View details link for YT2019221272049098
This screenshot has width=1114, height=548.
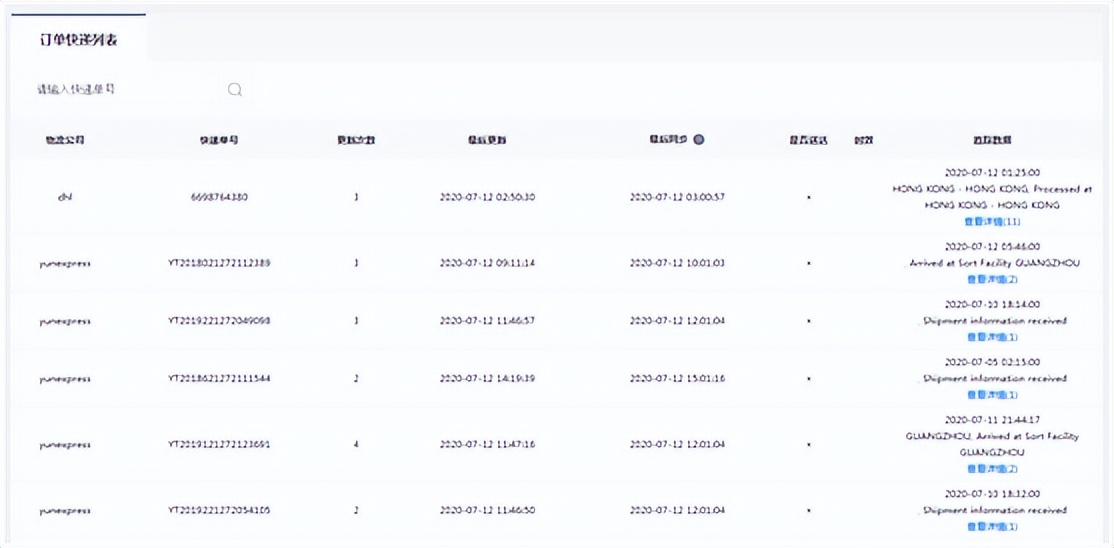pos(992,337)
